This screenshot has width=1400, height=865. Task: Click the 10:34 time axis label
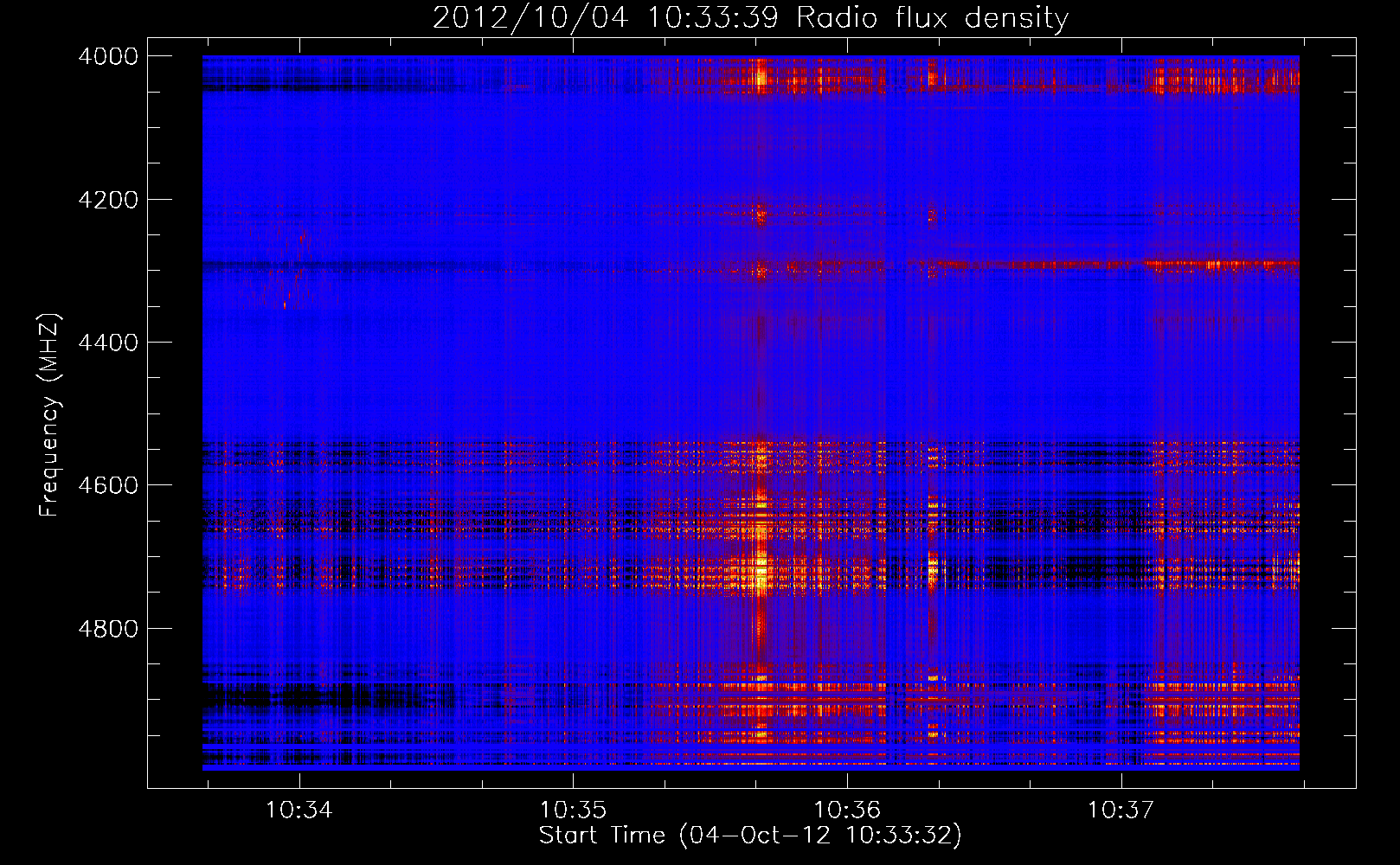pos(299,811)
